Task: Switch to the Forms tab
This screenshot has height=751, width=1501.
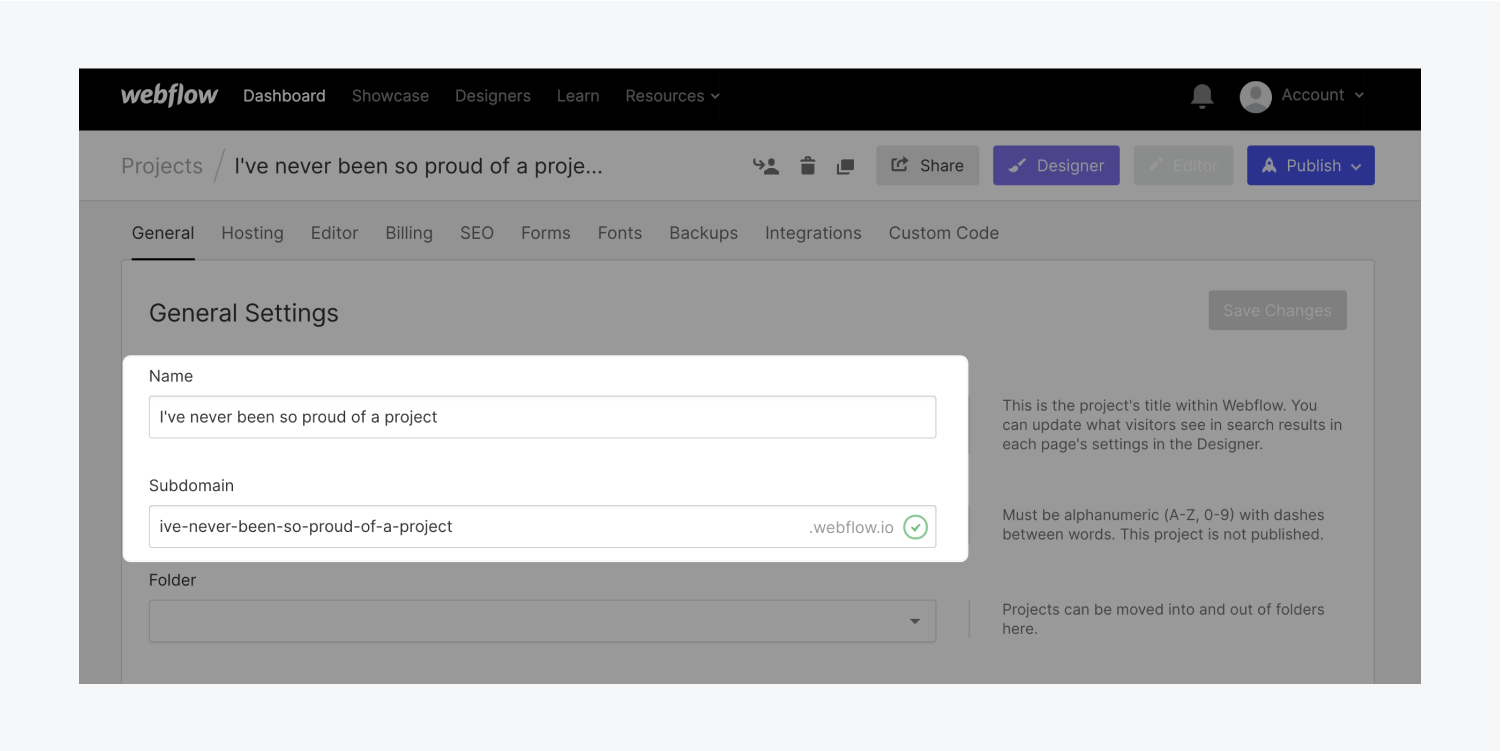Action: point(546,233)
